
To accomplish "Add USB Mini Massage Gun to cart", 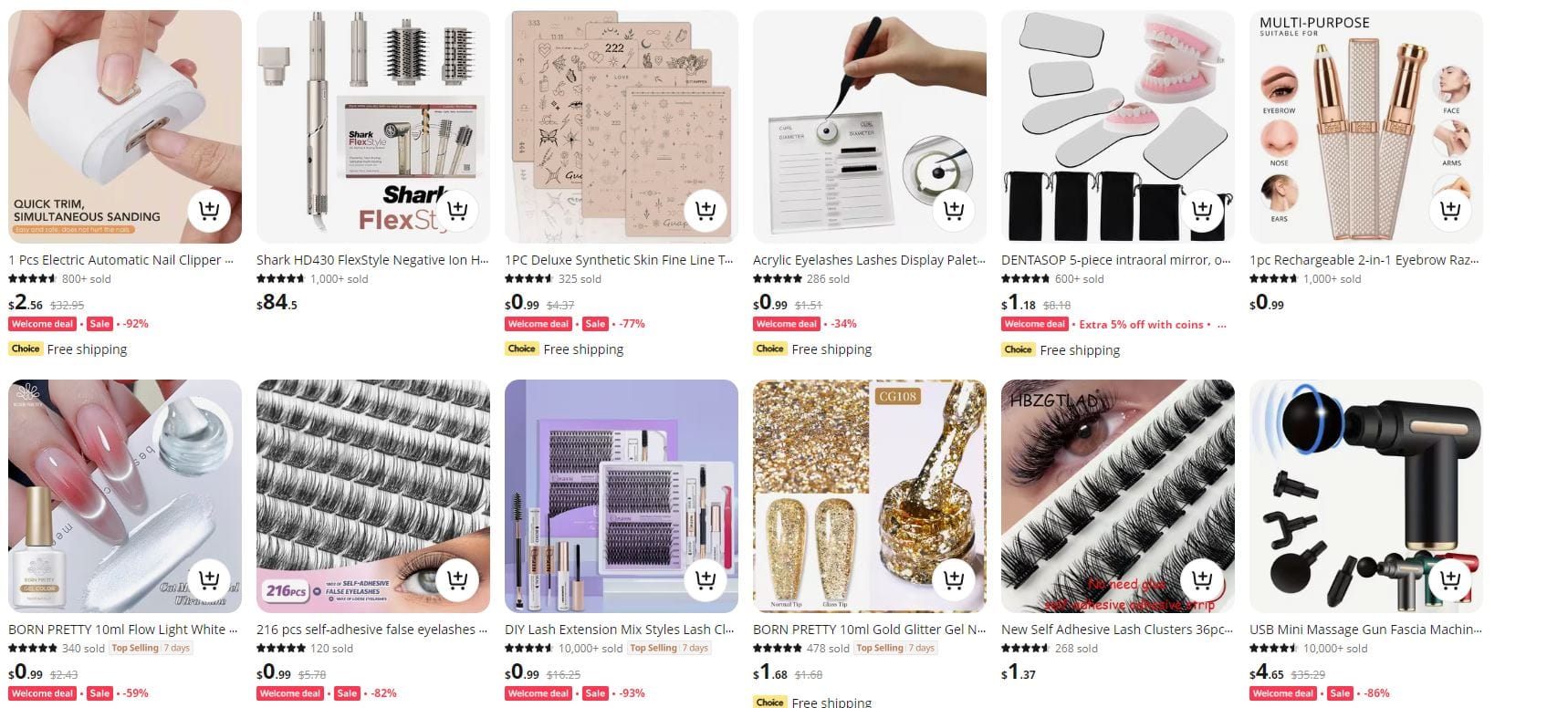I will (1450, 579).
